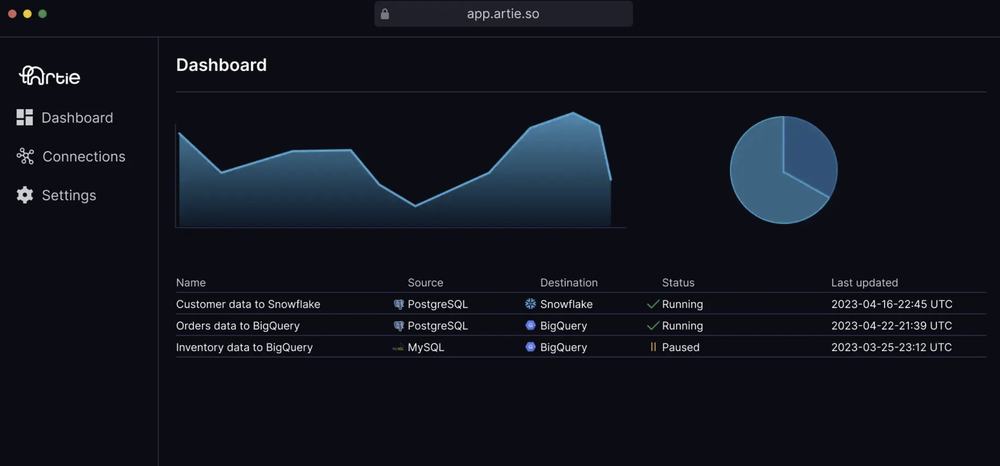
Task: Click BigQuery icon in Orders data row
Action: click(x=531, y=326)
